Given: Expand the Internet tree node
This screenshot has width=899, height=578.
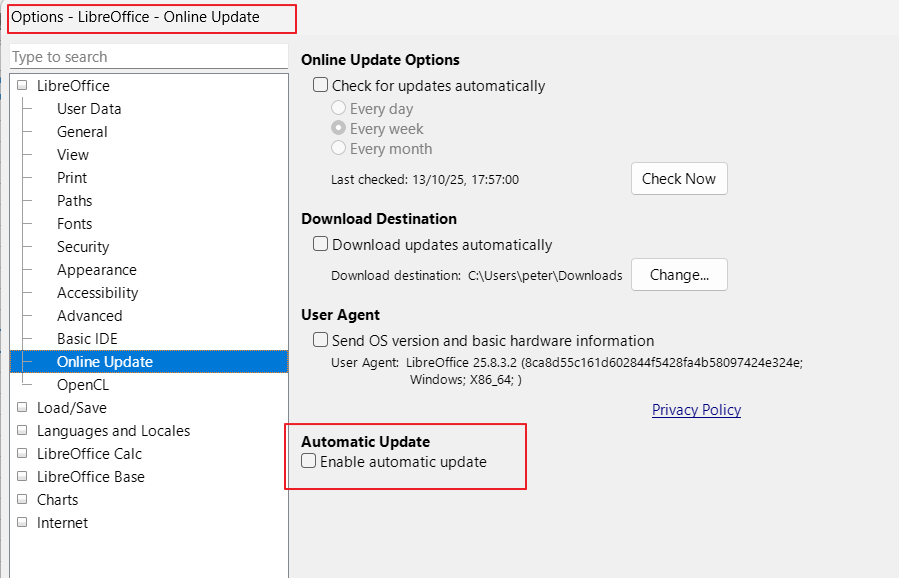Looking at the screenshot, I should tap(22, 523).
